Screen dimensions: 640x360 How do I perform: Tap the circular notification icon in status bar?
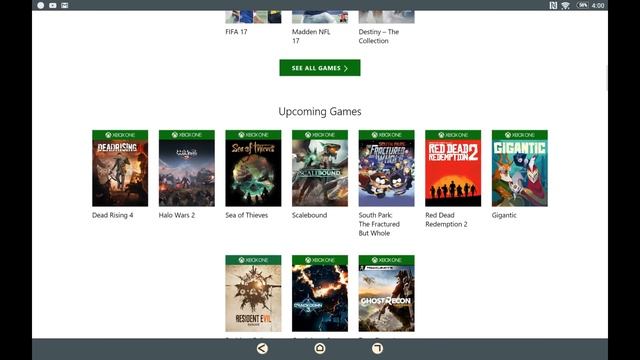click(x=41, y=5)
